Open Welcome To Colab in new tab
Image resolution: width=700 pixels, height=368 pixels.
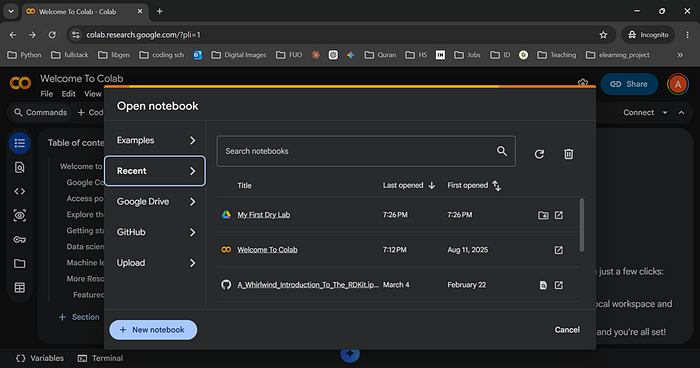(x=558, y=250)
